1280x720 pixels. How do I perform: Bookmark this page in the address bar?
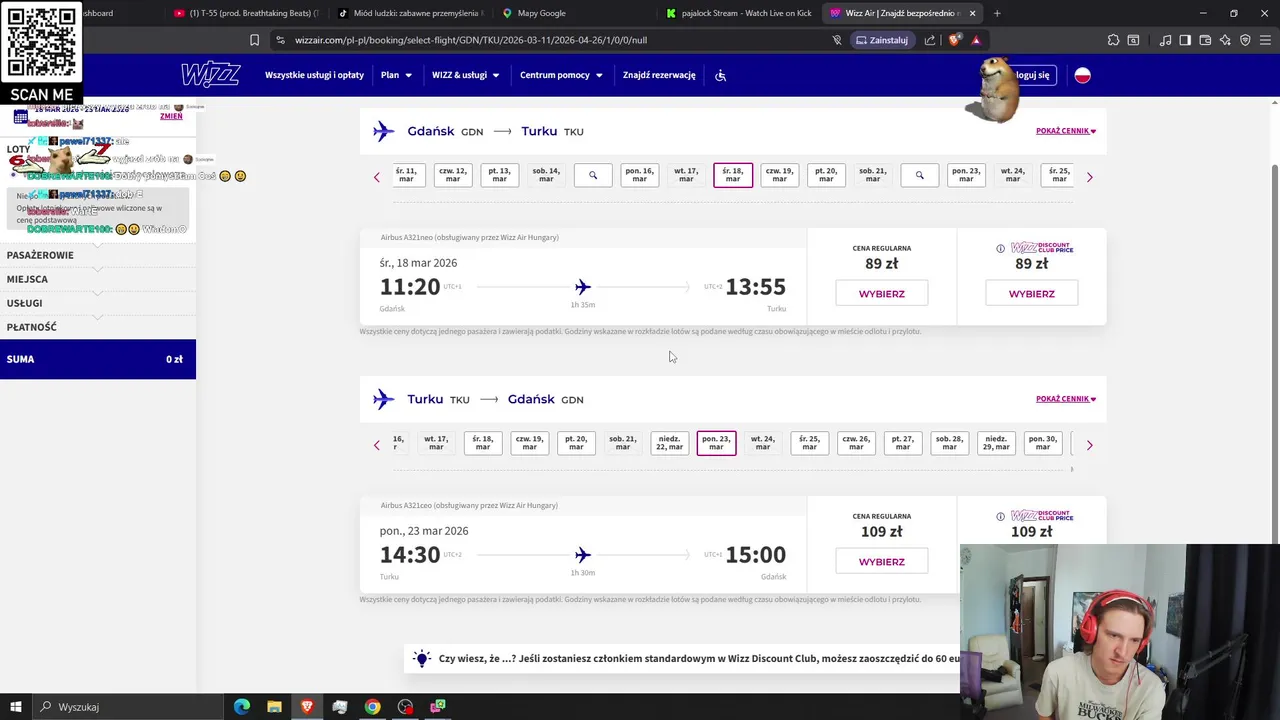[254, 40]
